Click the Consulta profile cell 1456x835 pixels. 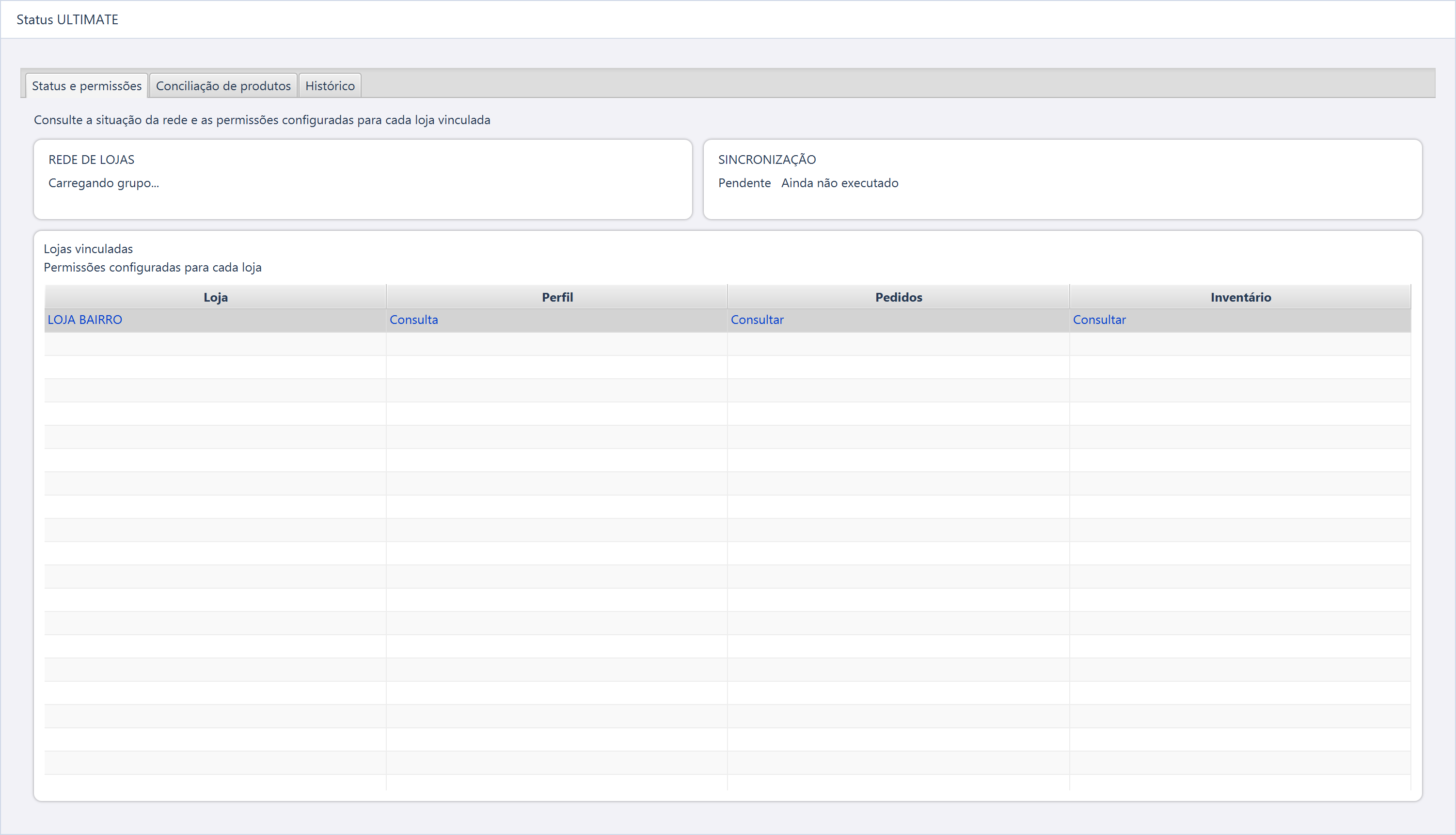pyautogui.click(x=413, y=320)
